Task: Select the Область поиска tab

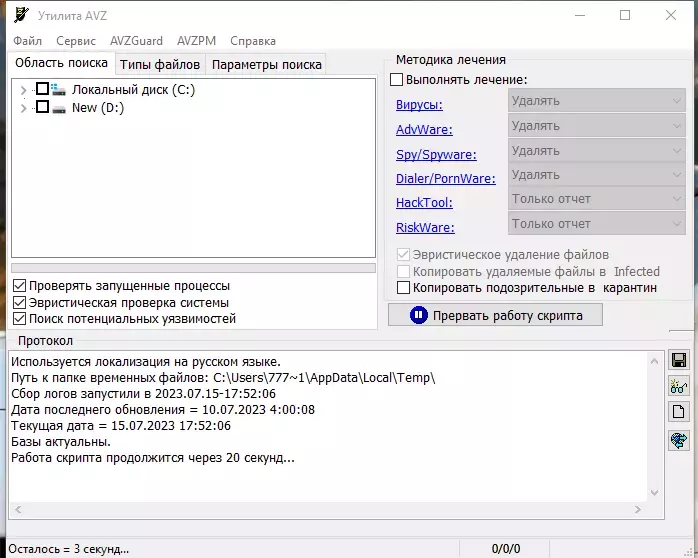Action: click(61, 63)
